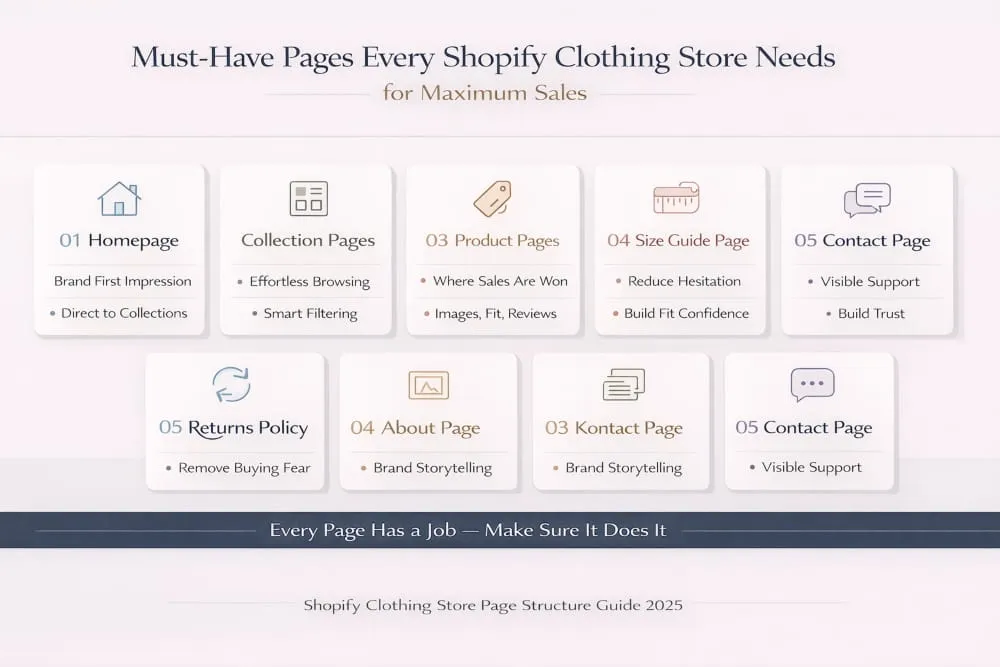Click 'Brand First Impression' text
The width and height of the screenshot is (1000, 667).
point(122,281)
